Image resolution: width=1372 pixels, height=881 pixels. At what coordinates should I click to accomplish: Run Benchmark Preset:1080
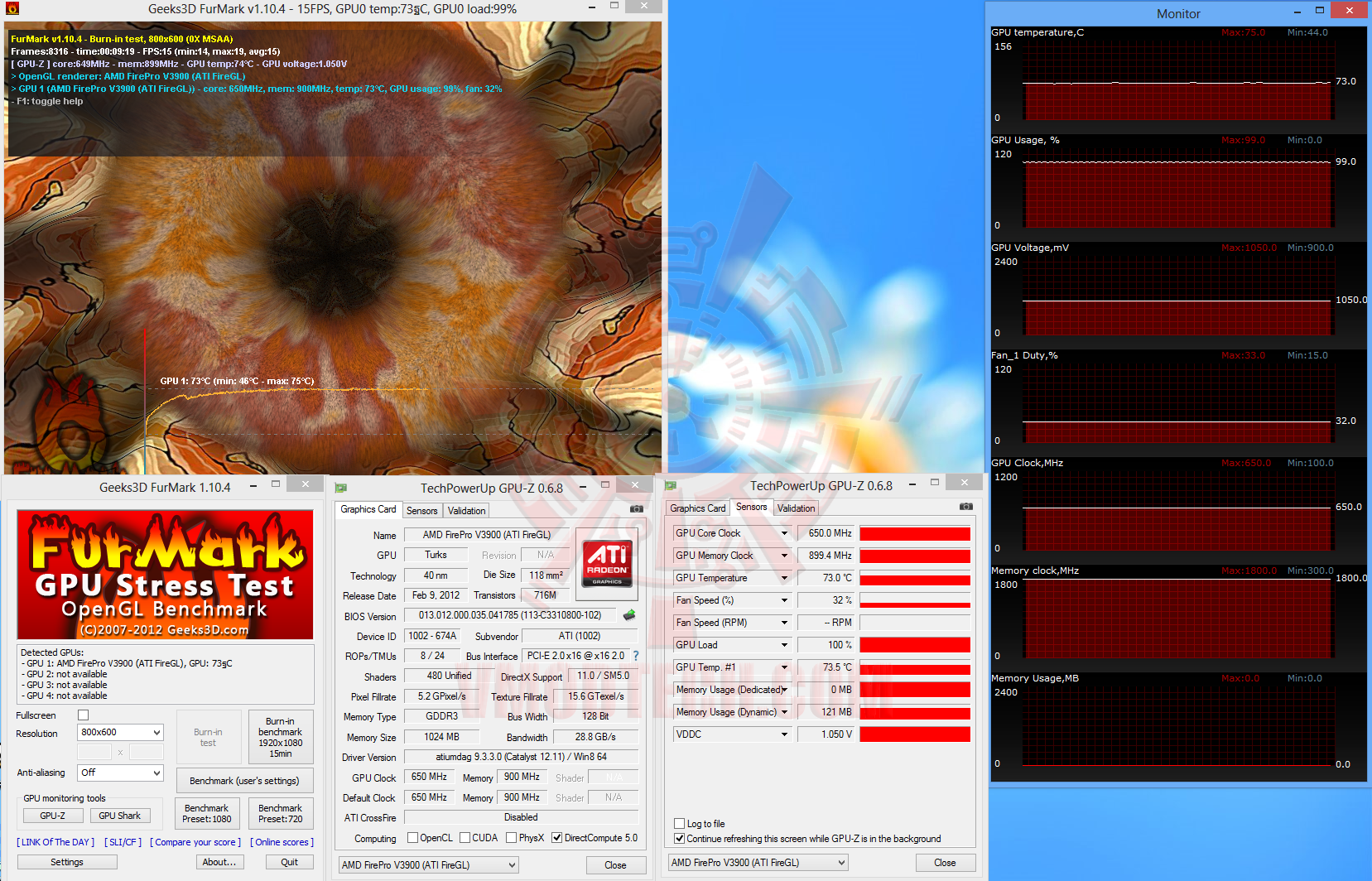coord(207,813)
